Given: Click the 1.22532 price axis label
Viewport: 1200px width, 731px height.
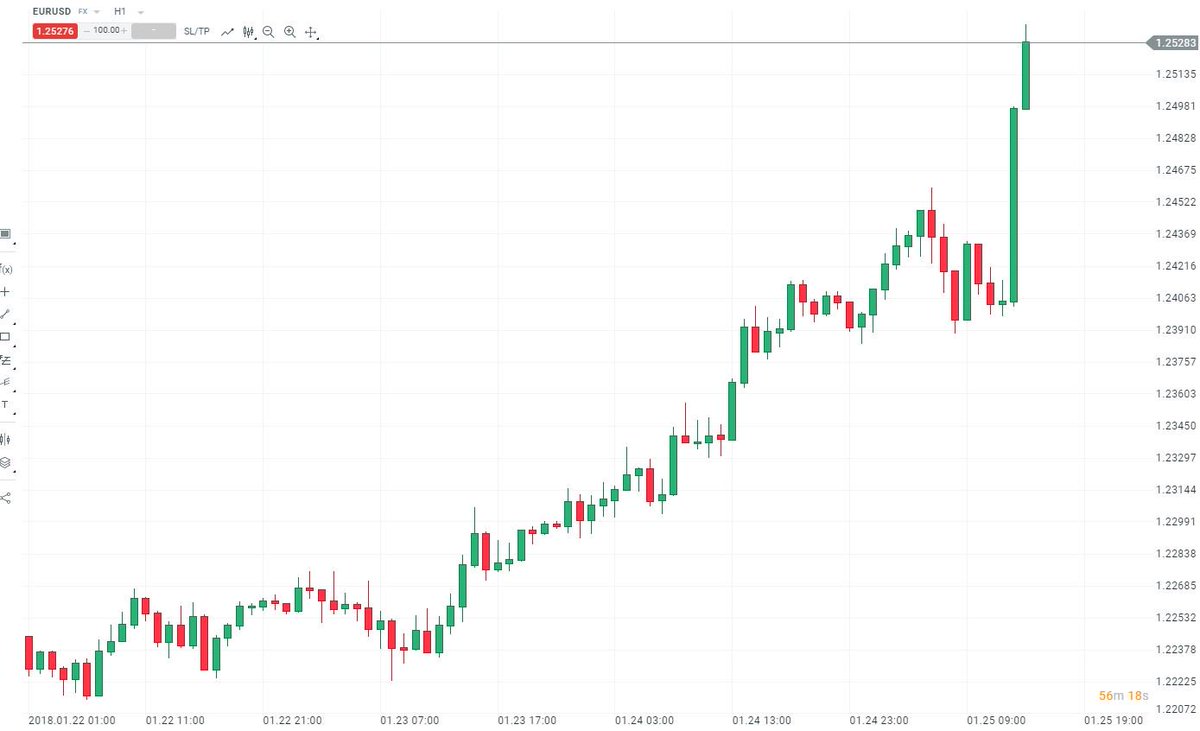Looking at the screenshot, I should click(1177, 617).
